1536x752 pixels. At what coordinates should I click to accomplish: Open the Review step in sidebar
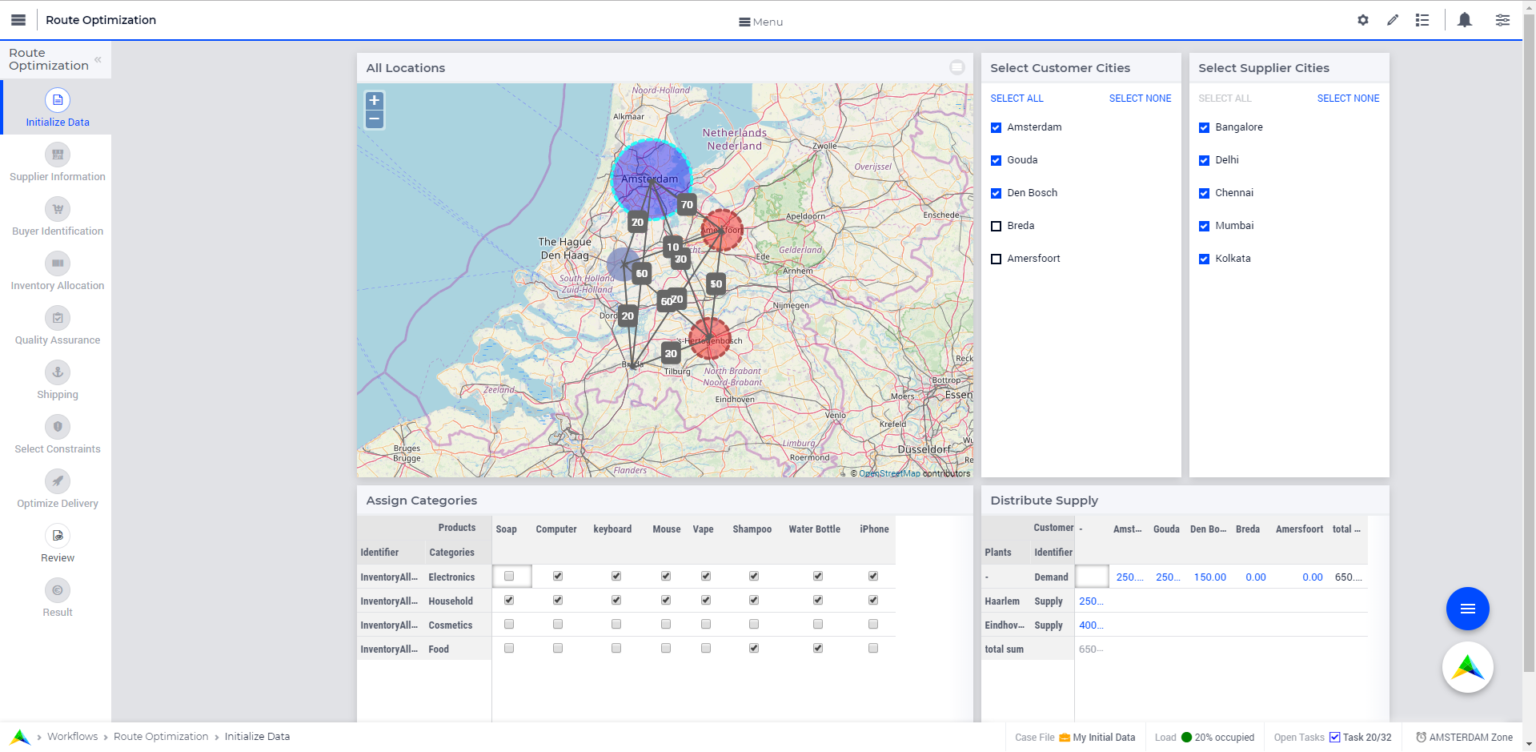point(57,536)
